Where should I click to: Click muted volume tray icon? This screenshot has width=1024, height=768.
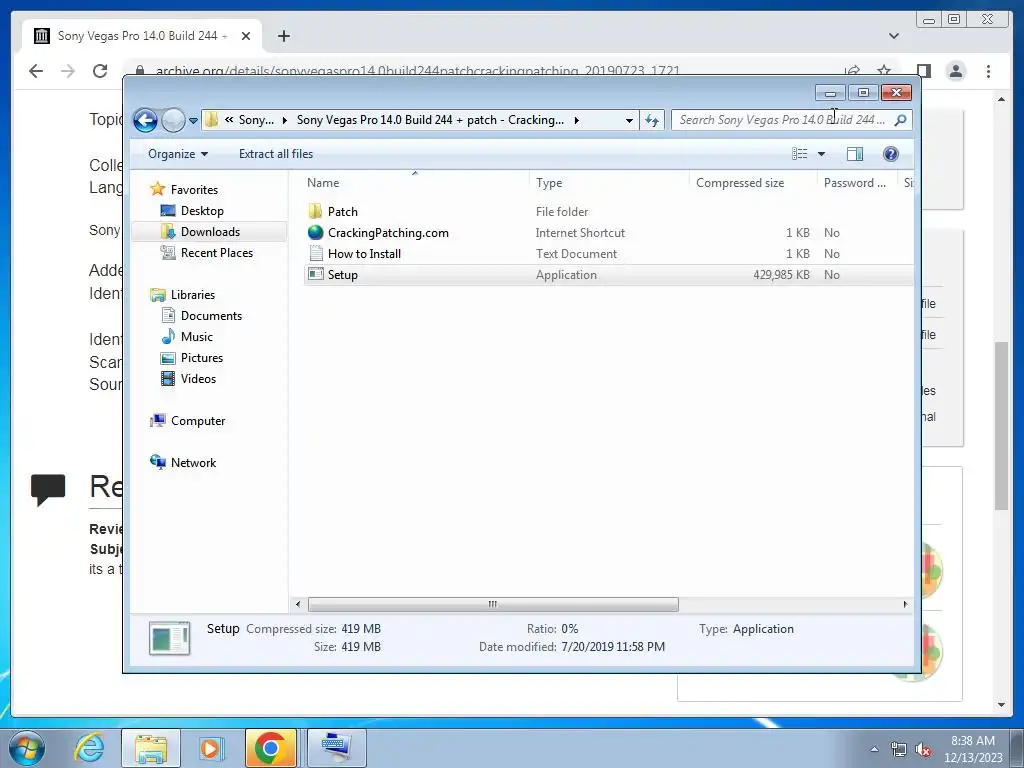pos(923,749)
